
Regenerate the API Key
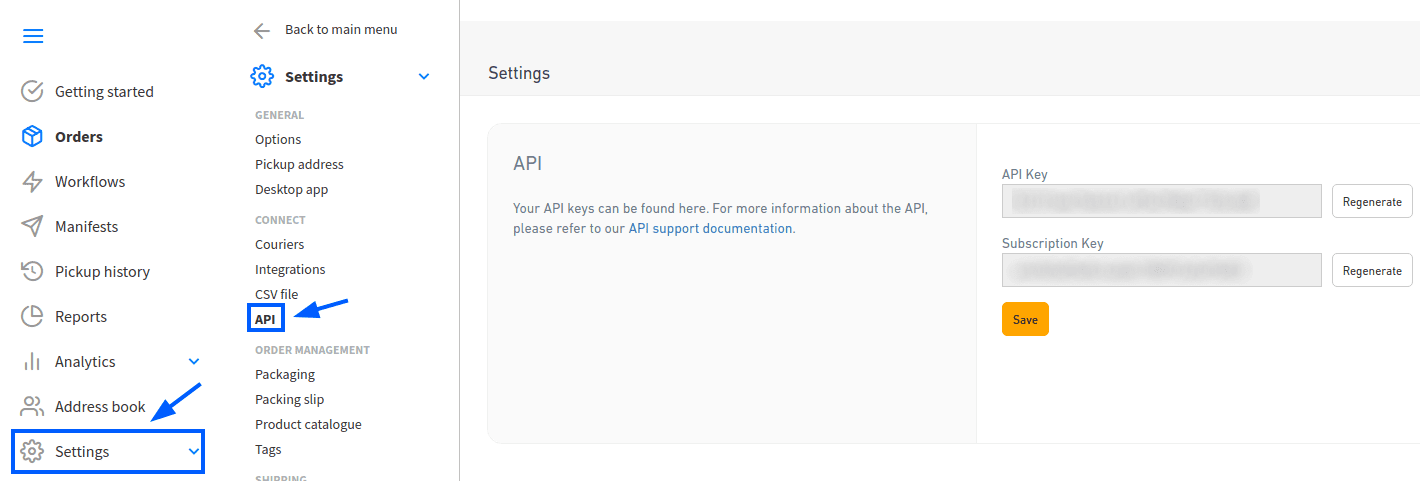pyautogui.click(x=1372, y=201)
